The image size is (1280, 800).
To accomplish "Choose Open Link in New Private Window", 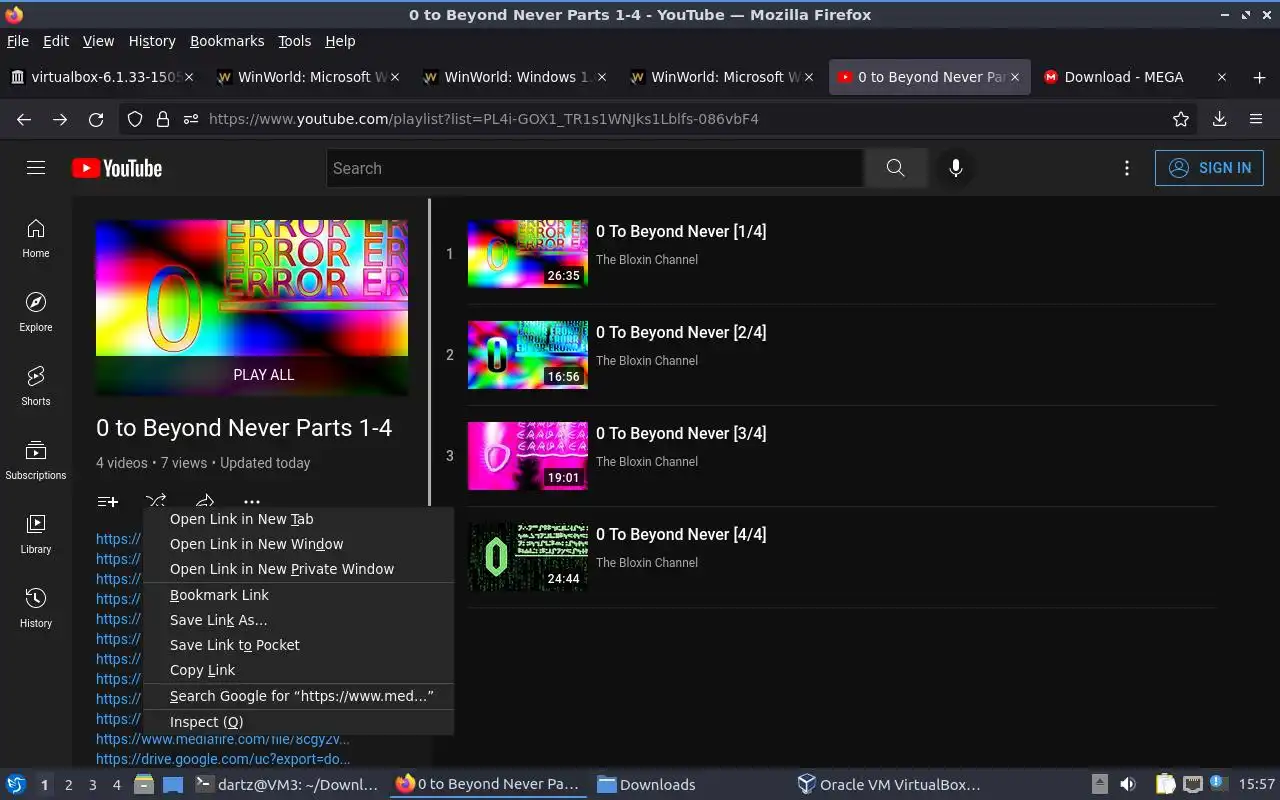I will tap(298, 569).
